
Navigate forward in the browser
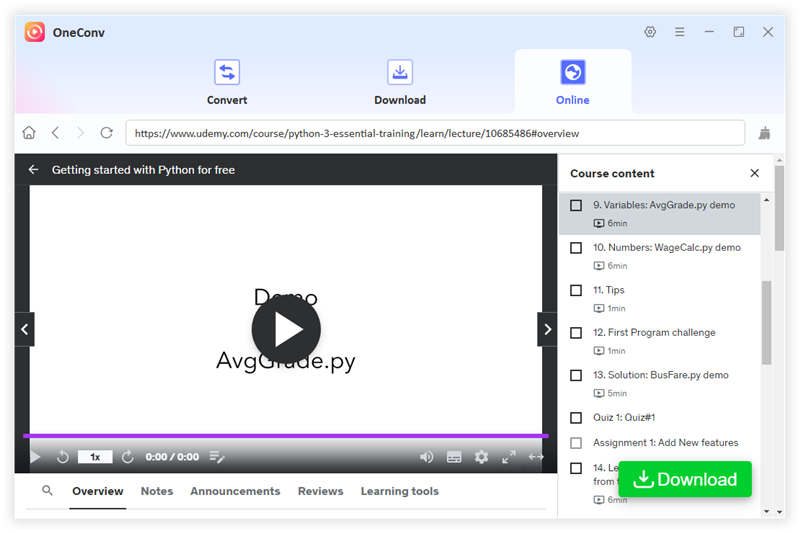click(x=80, y=133)
